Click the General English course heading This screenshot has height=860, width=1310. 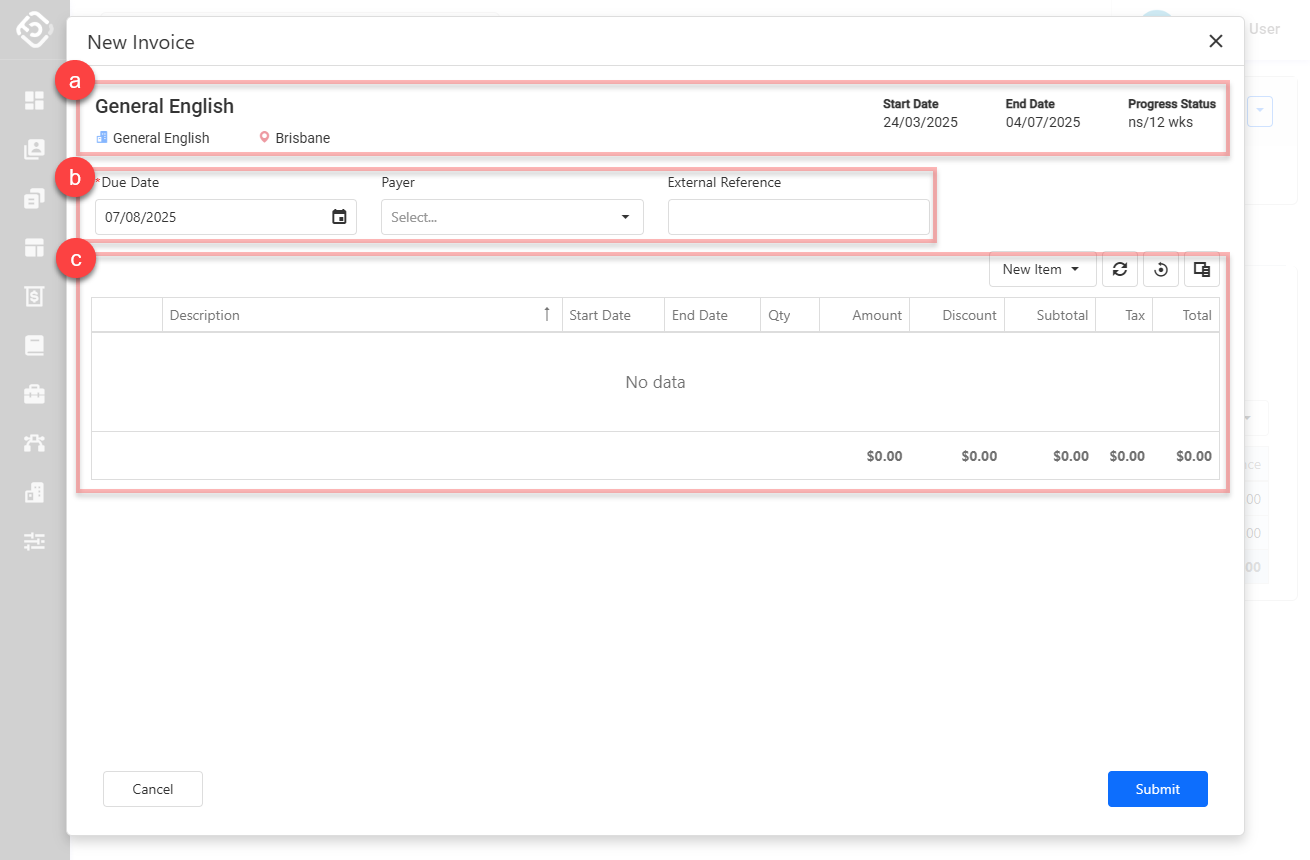164,106
